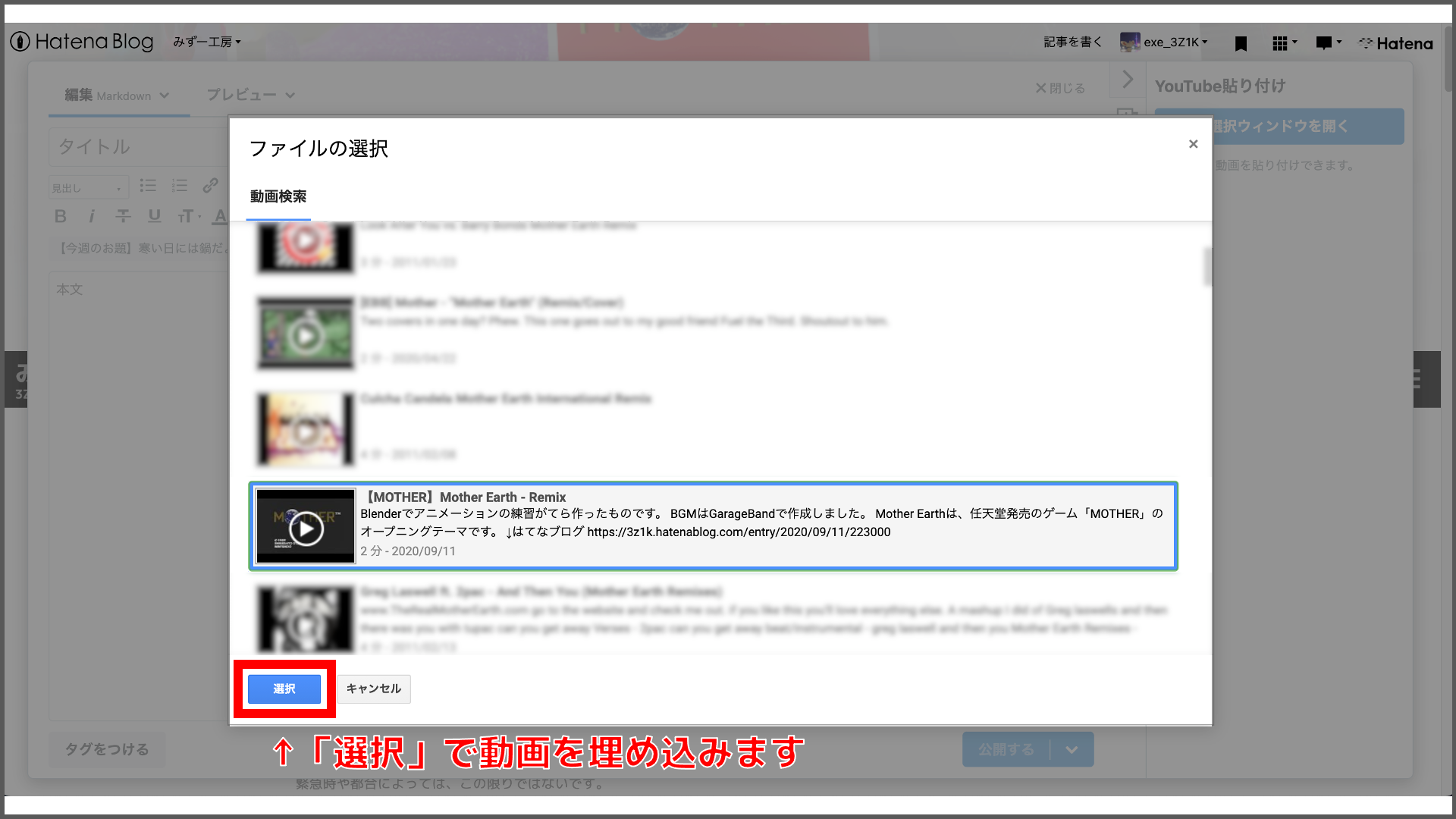Toggle italic formatting i icon

(92, 216)
